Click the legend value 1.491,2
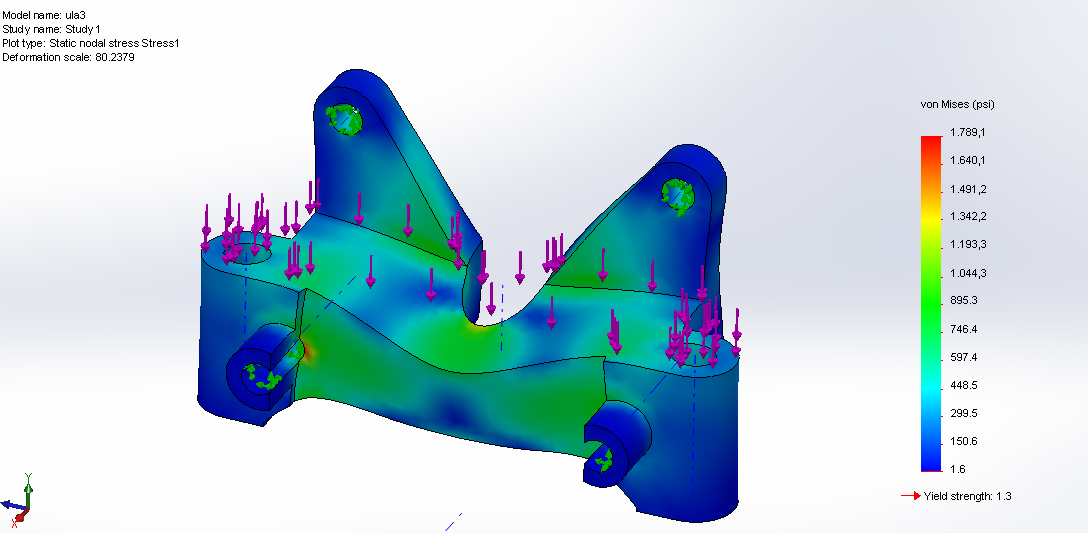Screen dimensions: 1088x533 tap(968, 189)
